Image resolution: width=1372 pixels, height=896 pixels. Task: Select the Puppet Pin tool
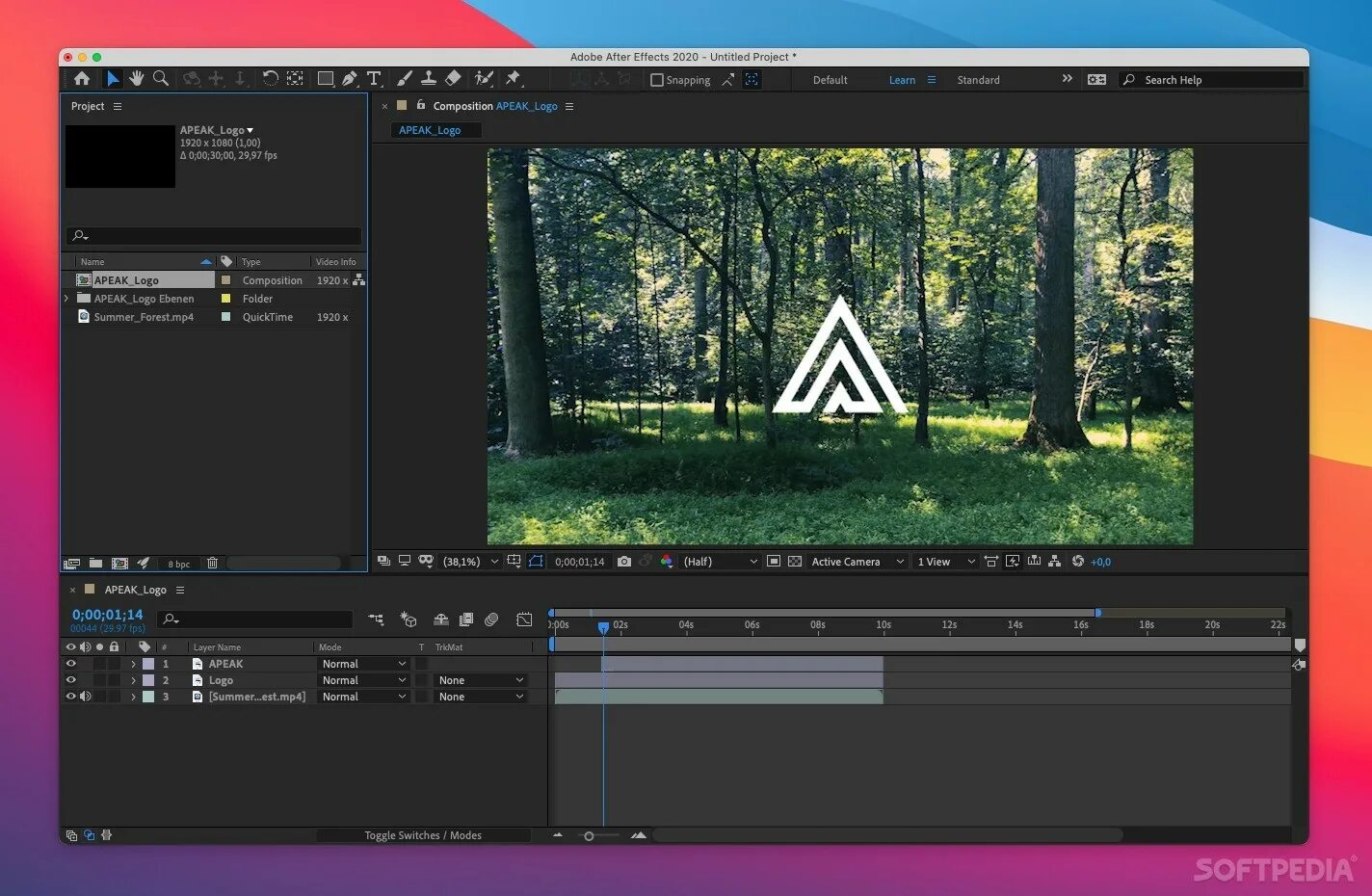point(514,79)
